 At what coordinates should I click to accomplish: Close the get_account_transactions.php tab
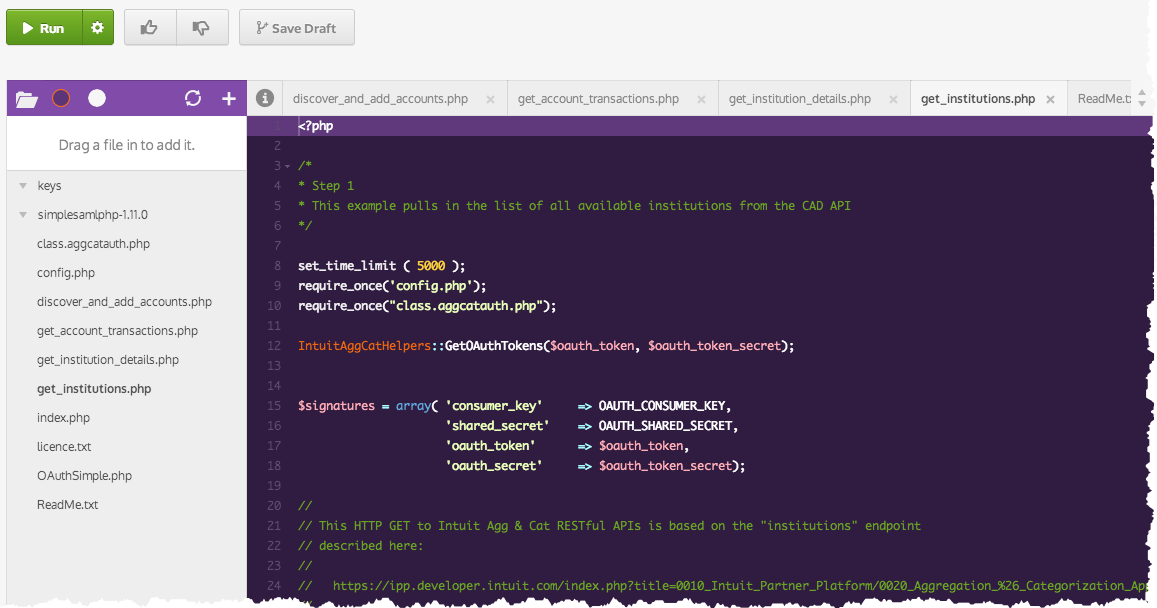pos(701,100)
